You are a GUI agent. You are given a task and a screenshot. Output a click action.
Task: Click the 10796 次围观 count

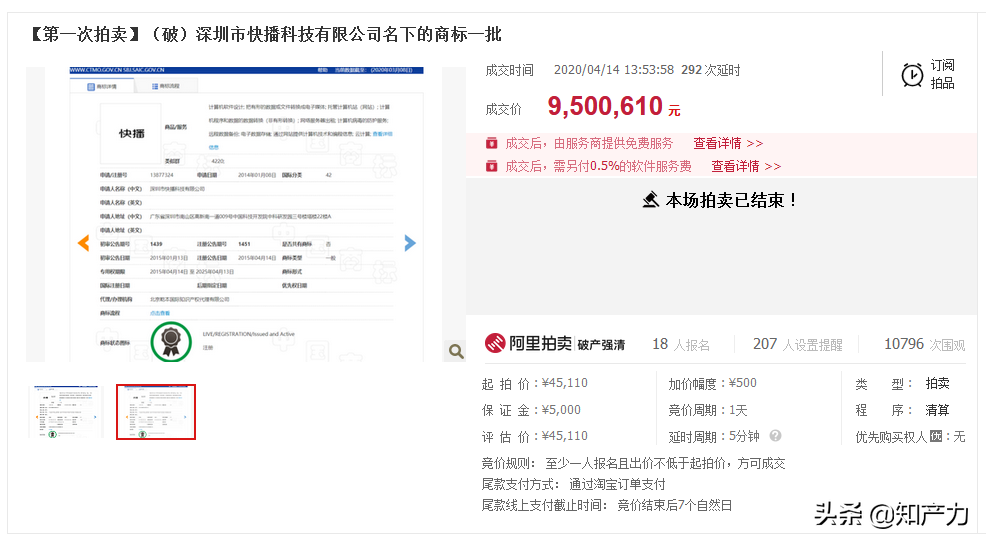point(924,344)
